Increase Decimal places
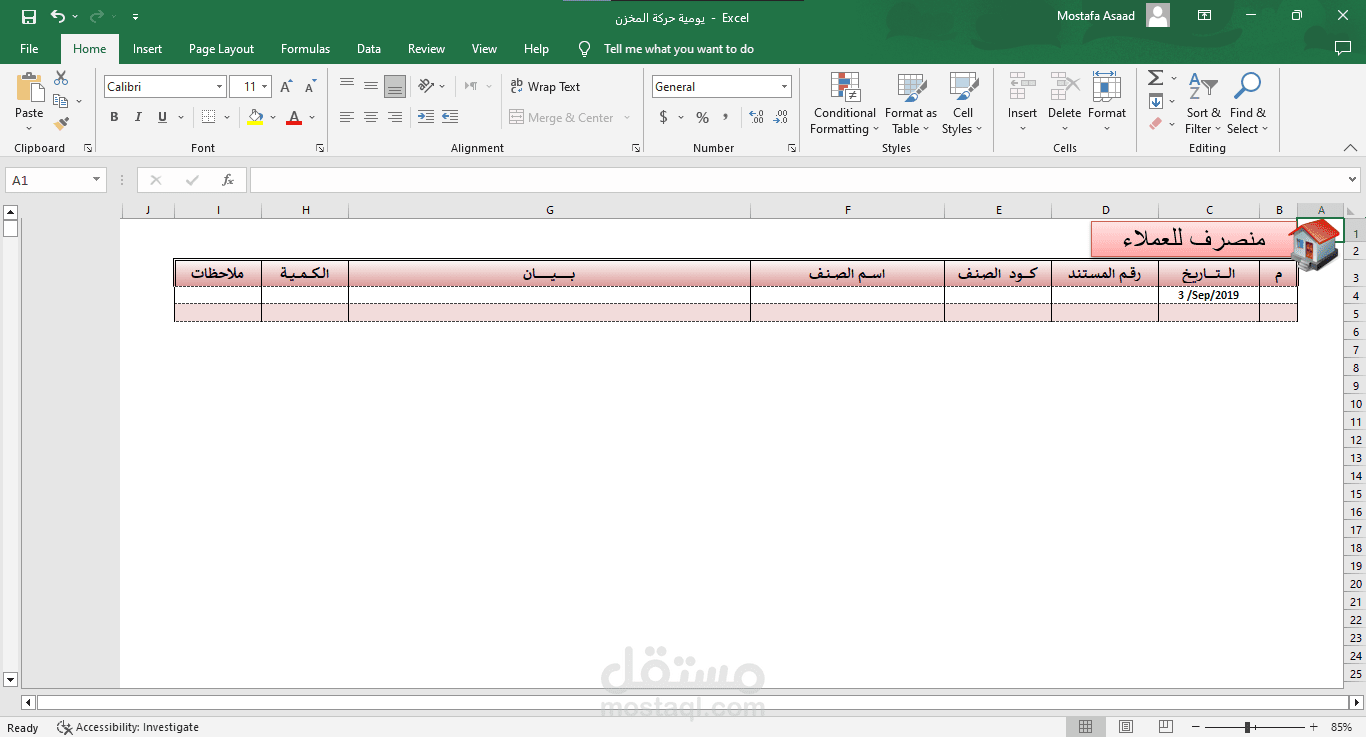 (756, 117)
